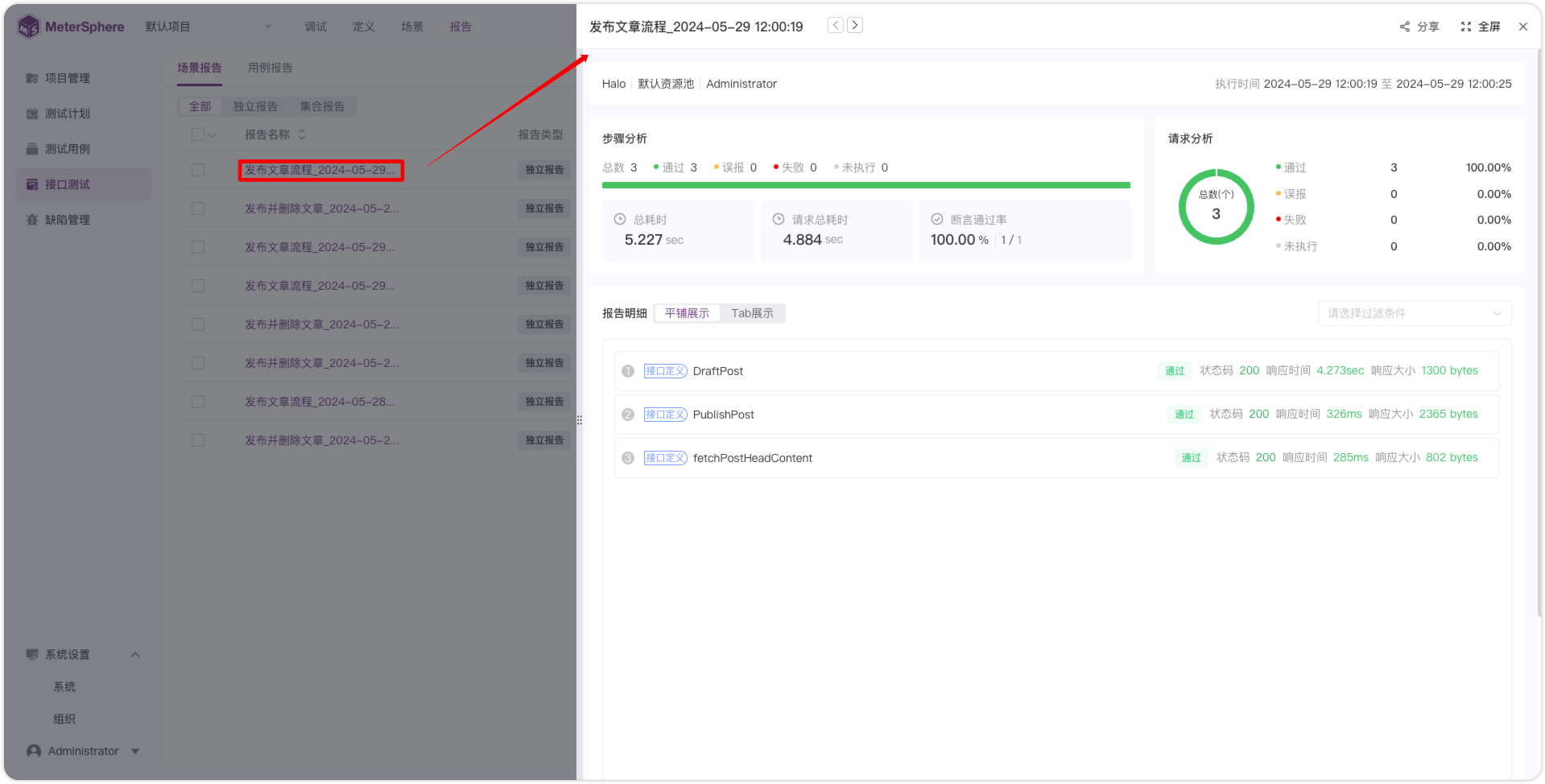The height and width of the screenshot is (784, 1545).
Task: Click the 断言通过率 check icon
Action: pyautogui.click(x=937, y=219)
